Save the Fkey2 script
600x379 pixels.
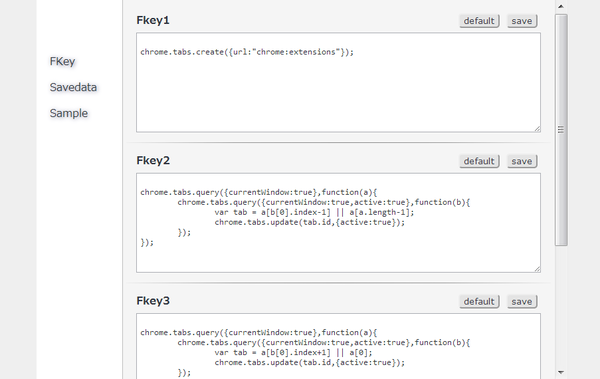tap(522, 161)
